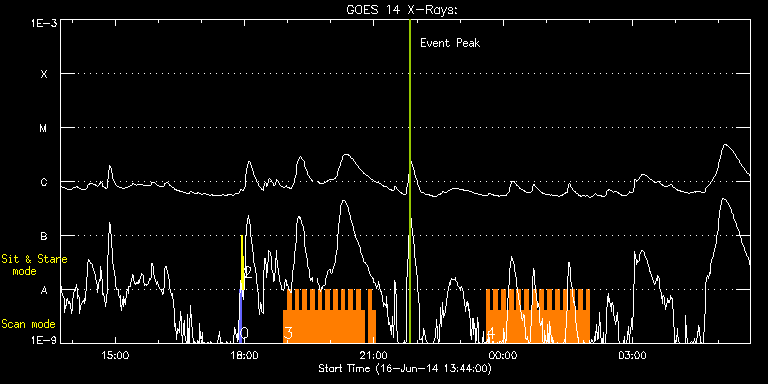Select the orange observation block labeled 4
Viewport: 768px width, 384px height.
coord(538,316)
